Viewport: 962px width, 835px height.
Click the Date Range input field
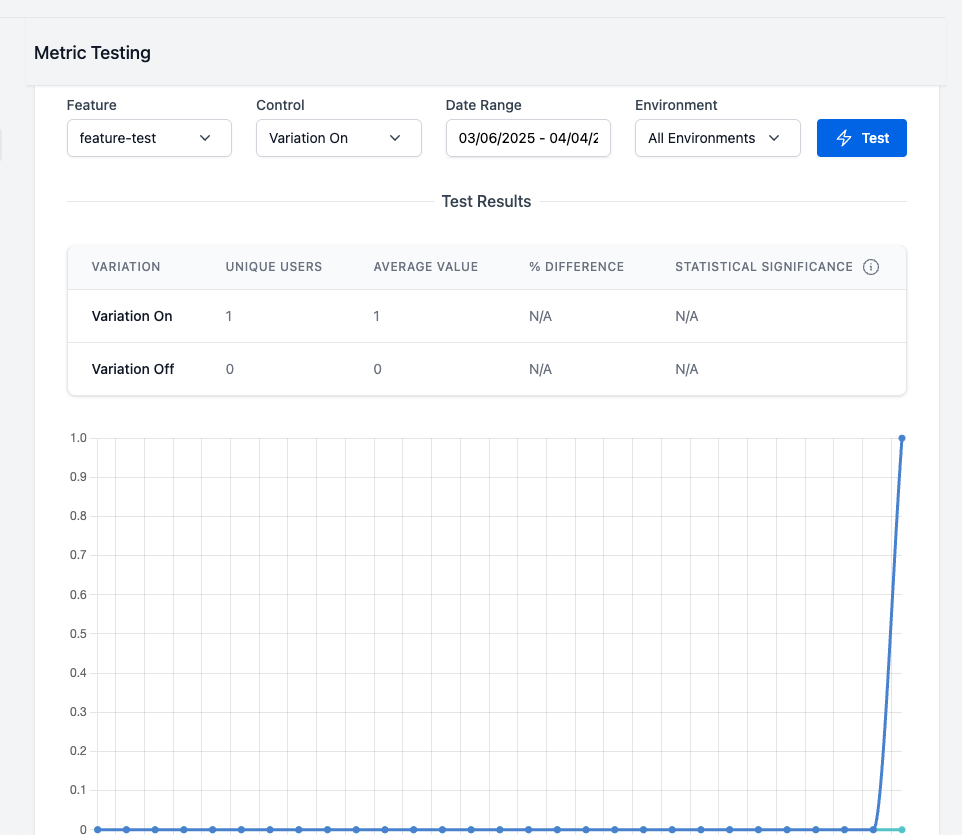pyautogui.click(x=528, y=138)
